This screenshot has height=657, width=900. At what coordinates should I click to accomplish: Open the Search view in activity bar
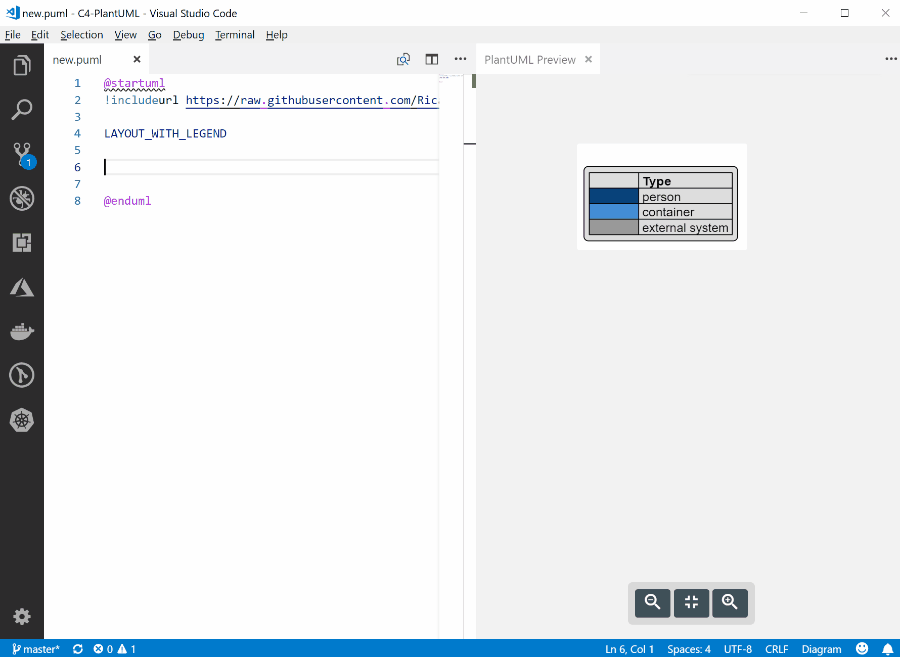pos(21,110)
